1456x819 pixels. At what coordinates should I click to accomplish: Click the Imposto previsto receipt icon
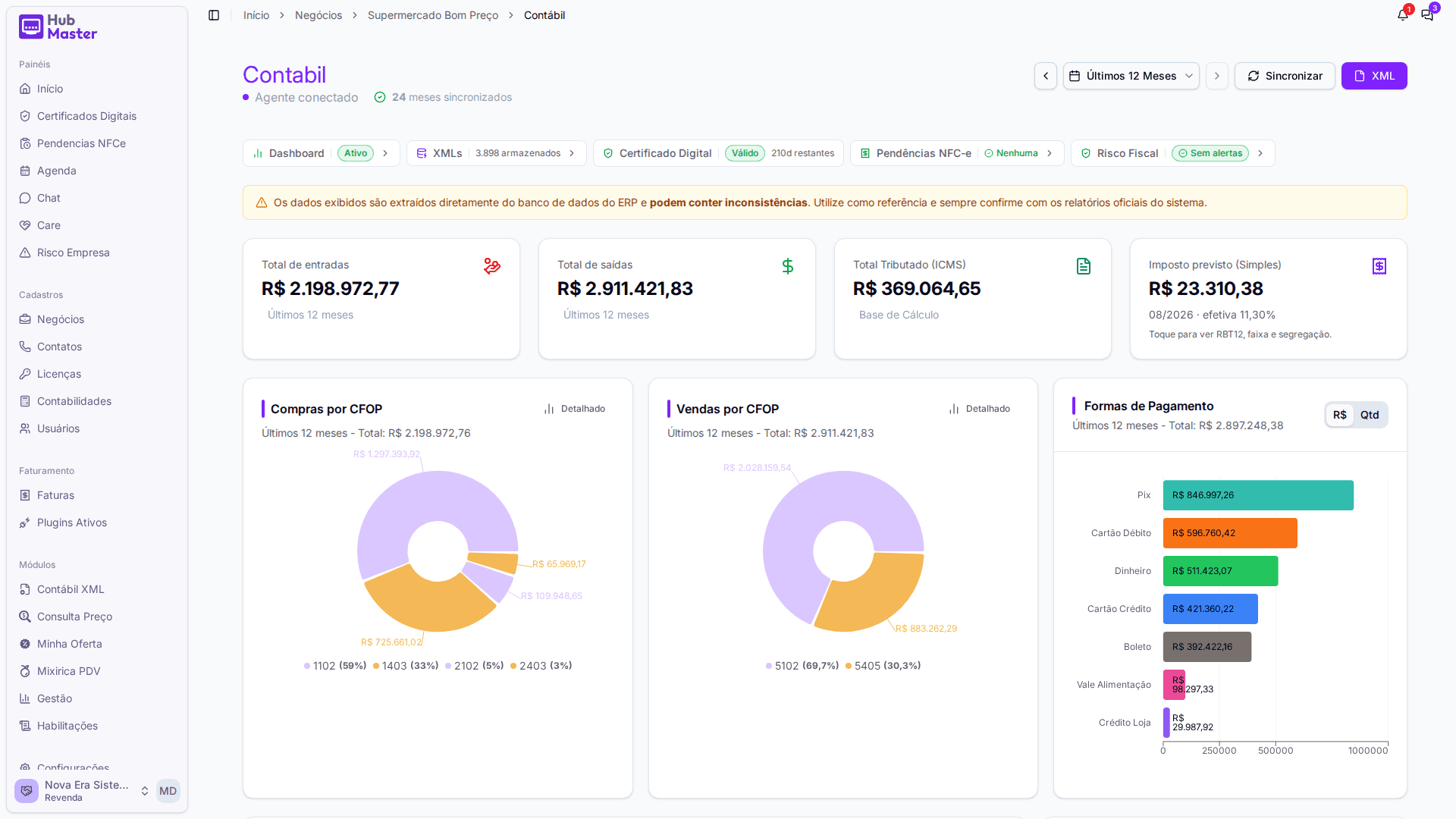click(1379, 266)
